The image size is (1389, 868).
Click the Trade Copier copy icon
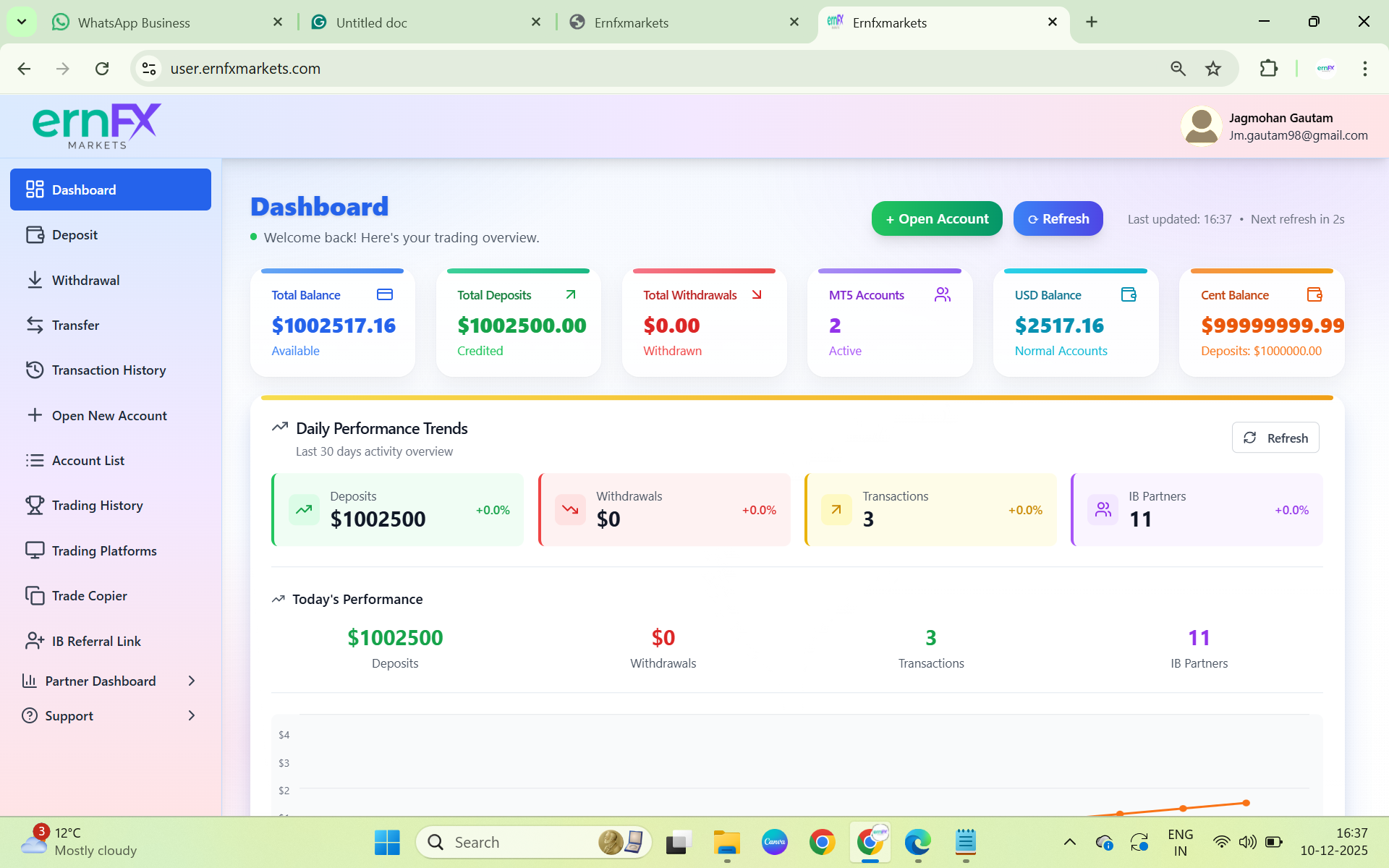[35, 595]
